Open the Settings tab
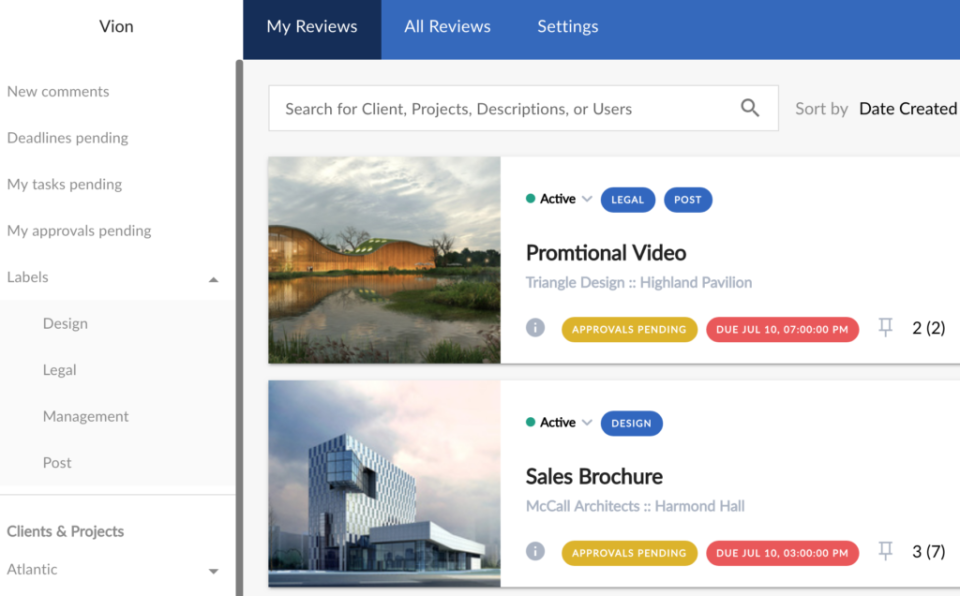The image size is (960, 596). pos(567,27)
